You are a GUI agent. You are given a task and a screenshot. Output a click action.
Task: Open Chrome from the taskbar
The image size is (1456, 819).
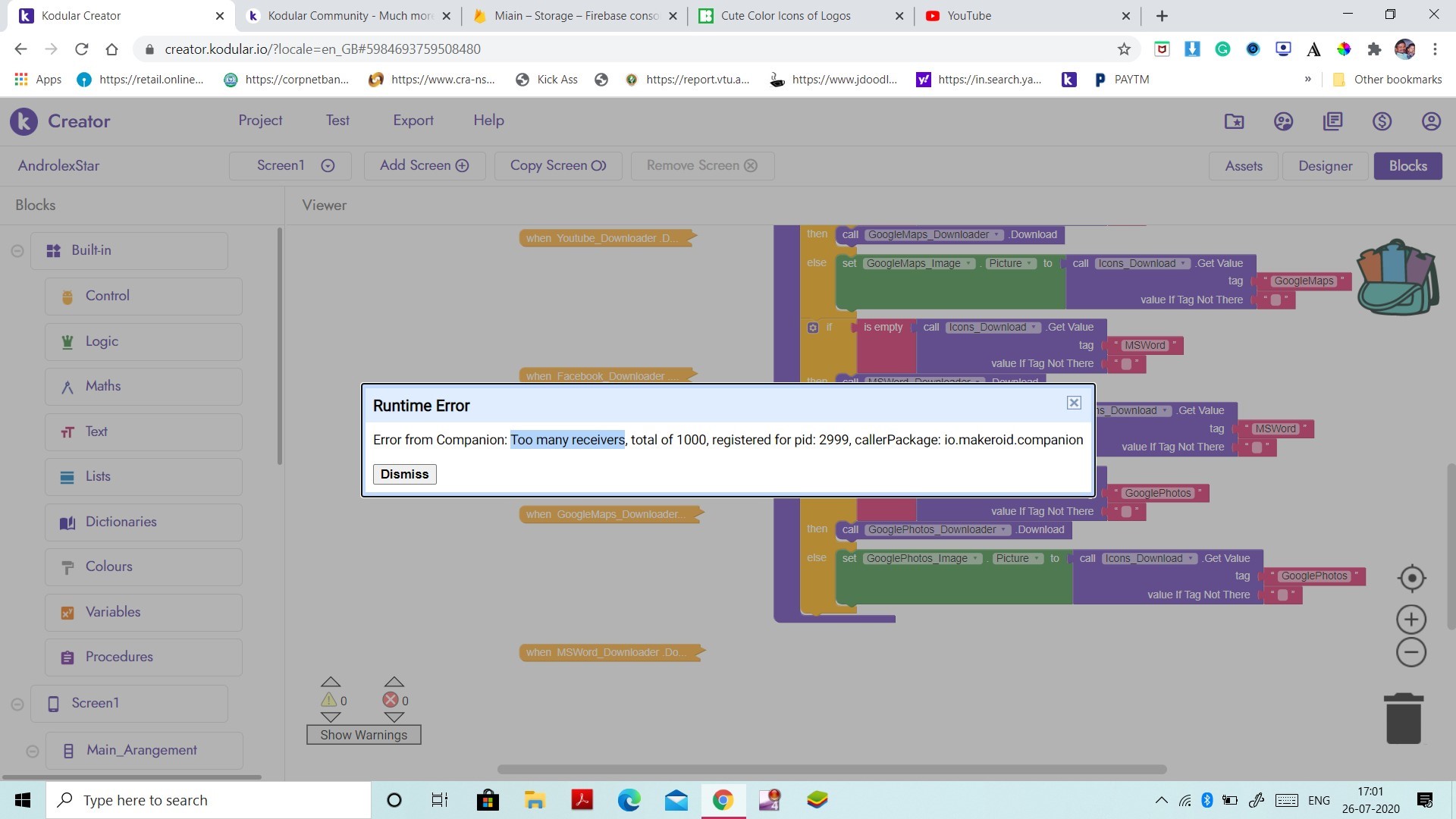coord(722,800)
